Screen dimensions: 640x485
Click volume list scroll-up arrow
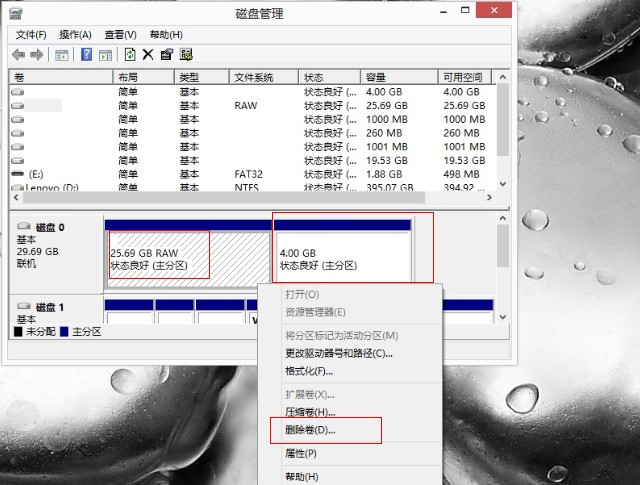pyautogui.click(x=503, y=77)
